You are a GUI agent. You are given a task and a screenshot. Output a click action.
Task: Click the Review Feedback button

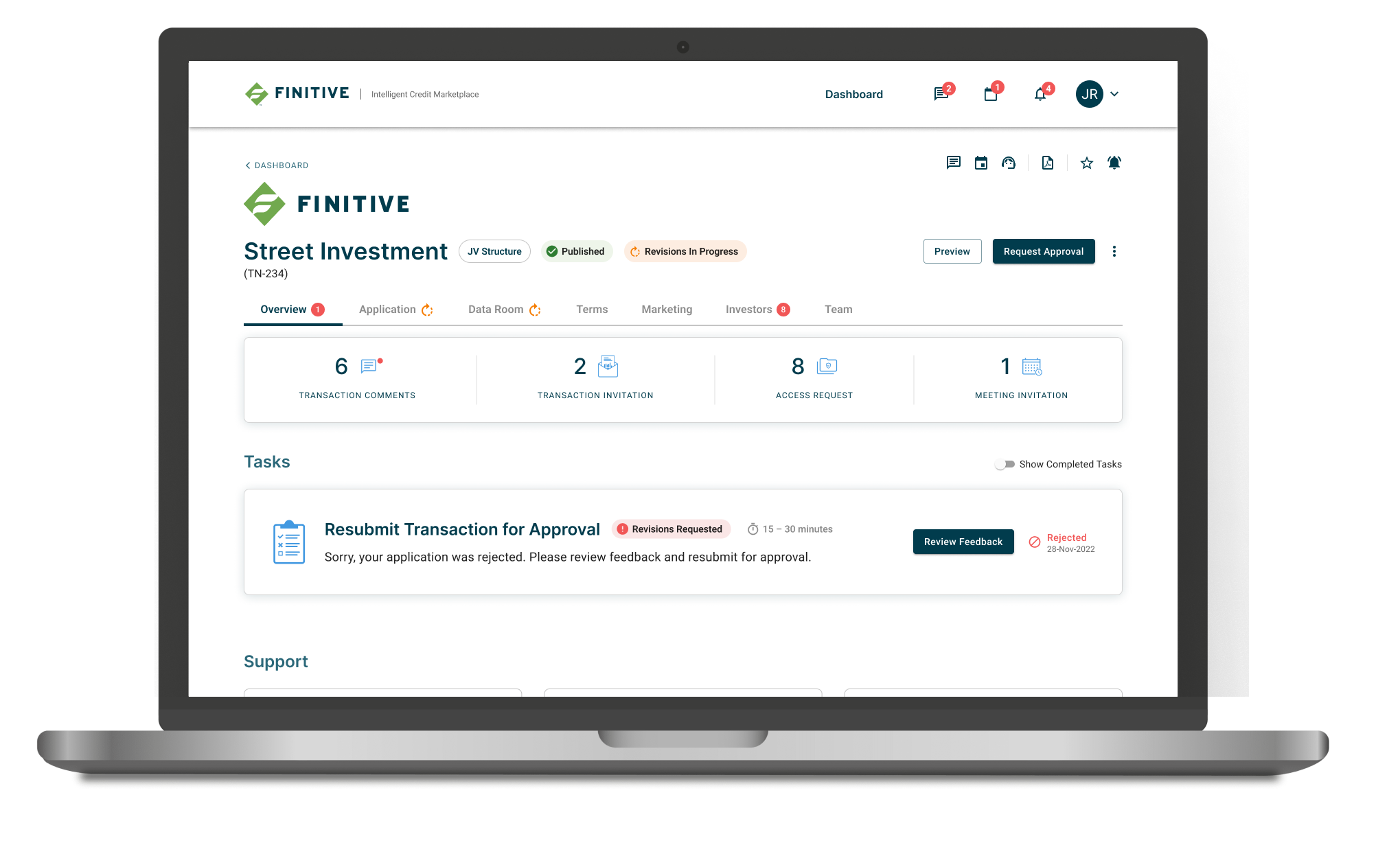[x=962, y=542]
